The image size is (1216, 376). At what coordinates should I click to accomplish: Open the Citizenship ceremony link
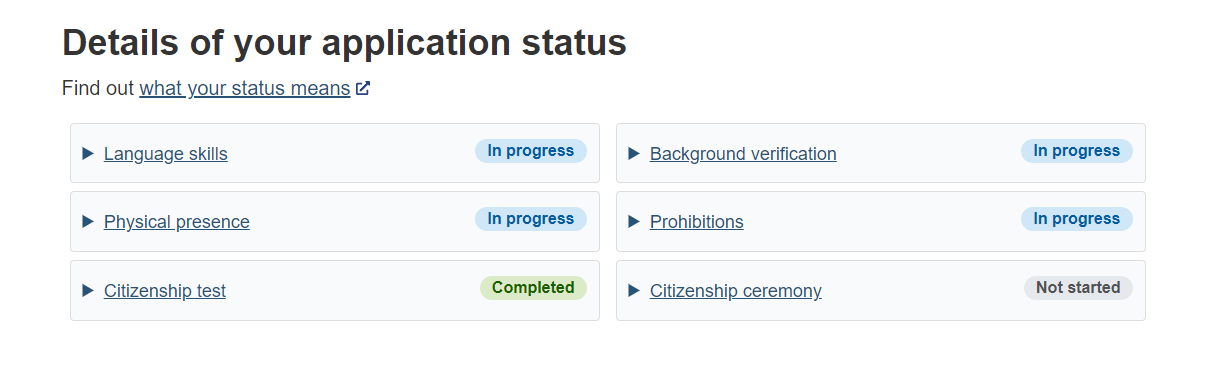pyautogui.click(x=736, y=291)
